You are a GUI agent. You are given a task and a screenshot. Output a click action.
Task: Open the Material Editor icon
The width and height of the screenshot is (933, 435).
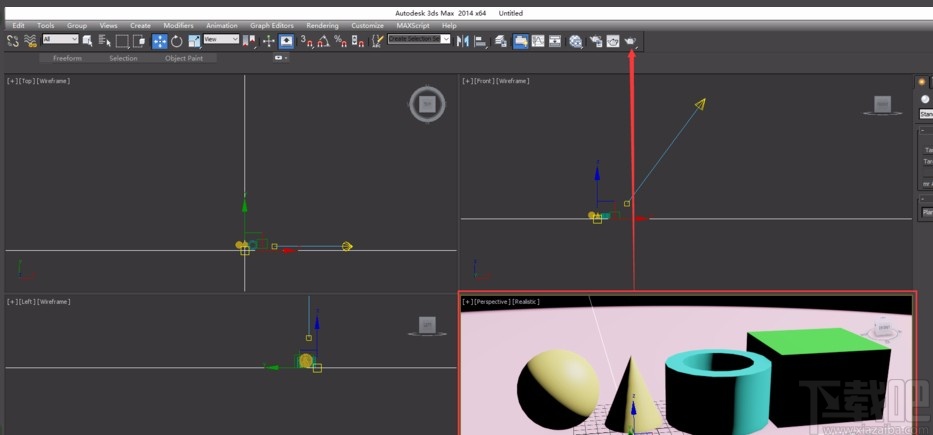tap(575, 41)
